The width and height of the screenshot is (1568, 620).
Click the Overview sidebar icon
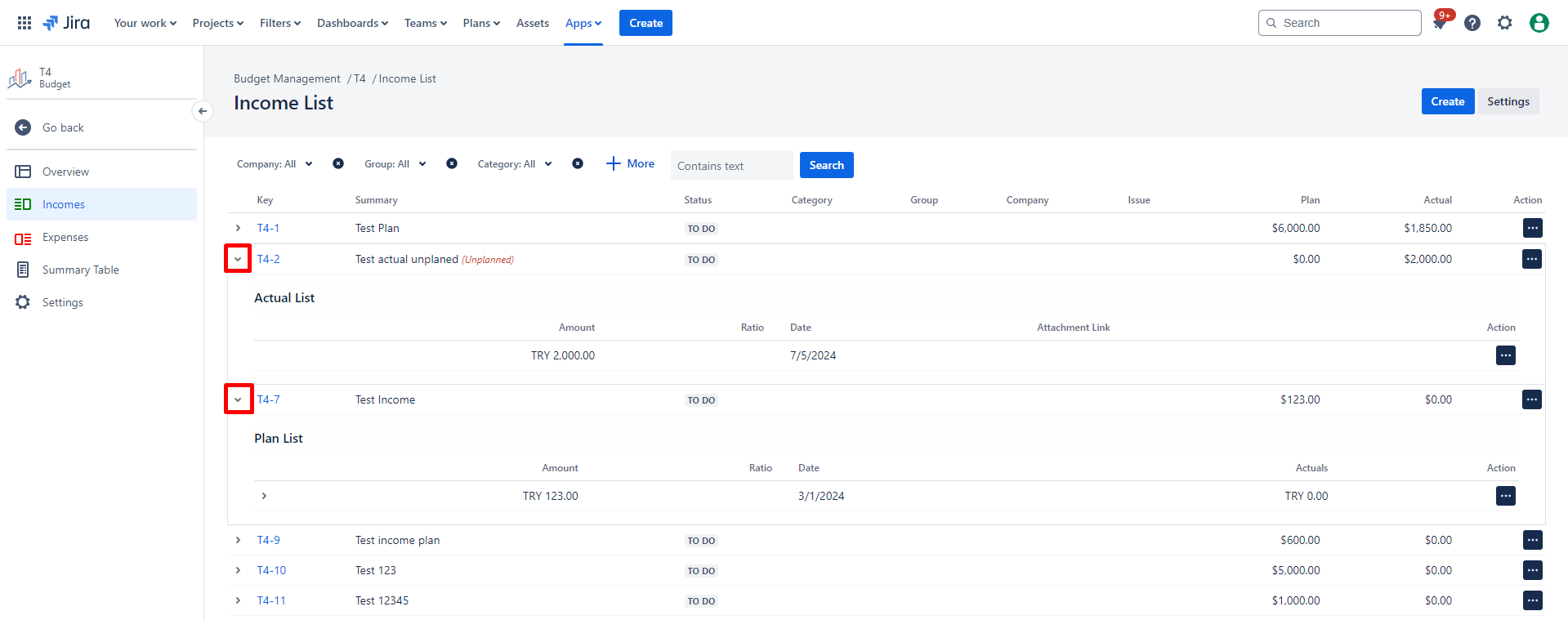(23, 172)
